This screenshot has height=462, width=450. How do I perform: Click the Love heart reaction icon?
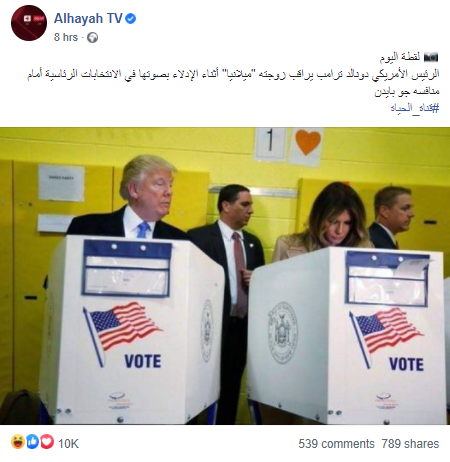(x=47, y=442)
